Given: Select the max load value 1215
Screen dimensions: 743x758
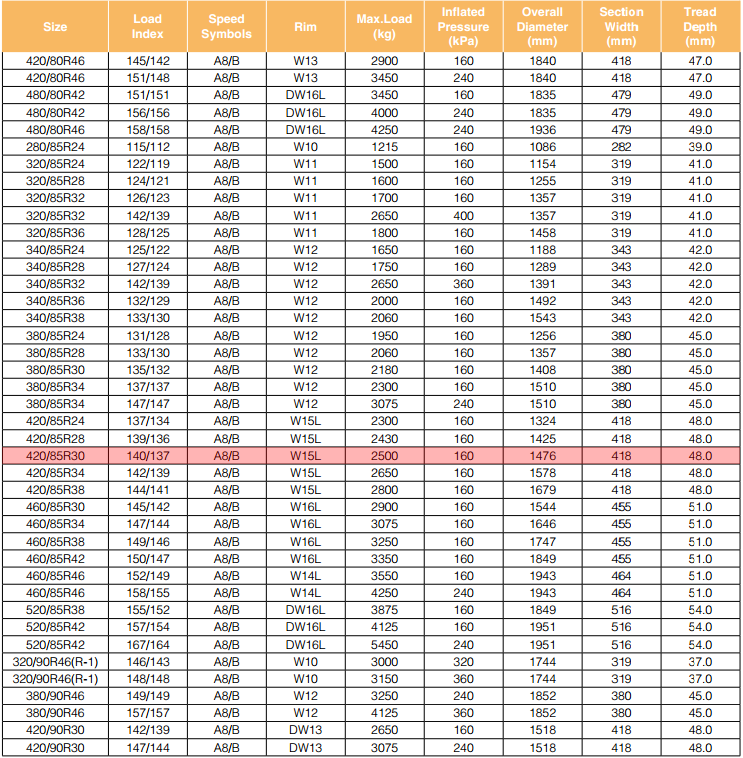Looking at the screenshot, I should 384,146.
